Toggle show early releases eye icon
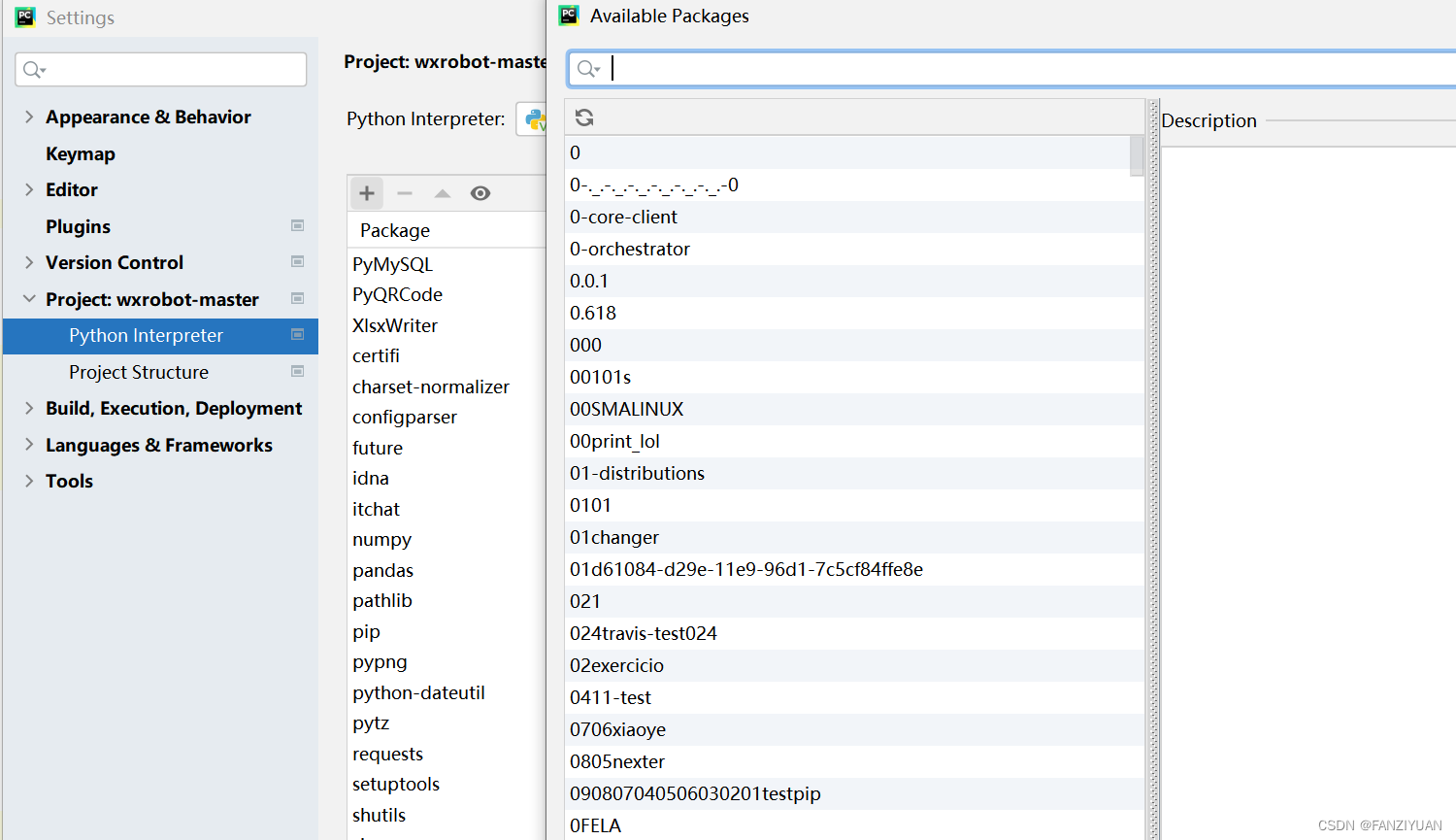Image resolution: width=1456 pixels, height=840 pixels. (x=480, y=193)
